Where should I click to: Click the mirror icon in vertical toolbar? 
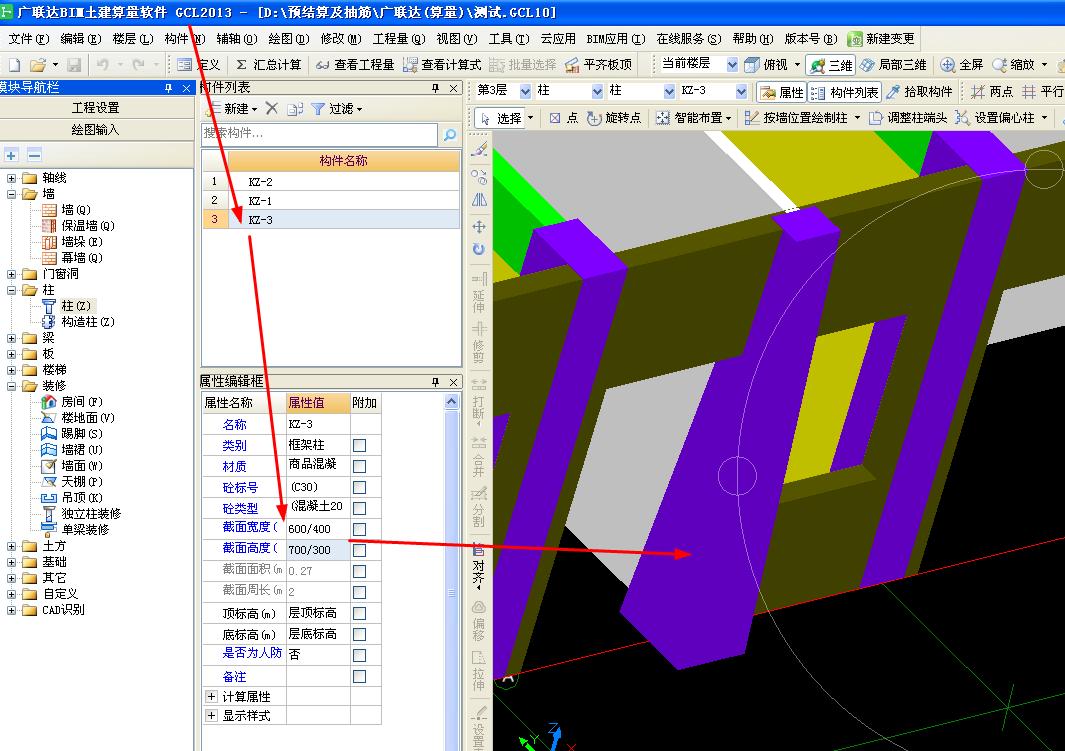[479, 200]
